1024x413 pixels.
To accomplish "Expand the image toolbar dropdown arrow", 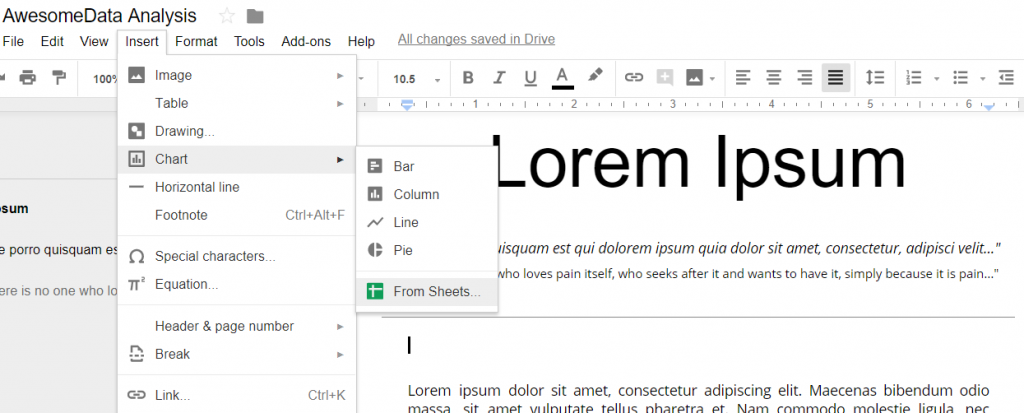I will pos(712,79).
